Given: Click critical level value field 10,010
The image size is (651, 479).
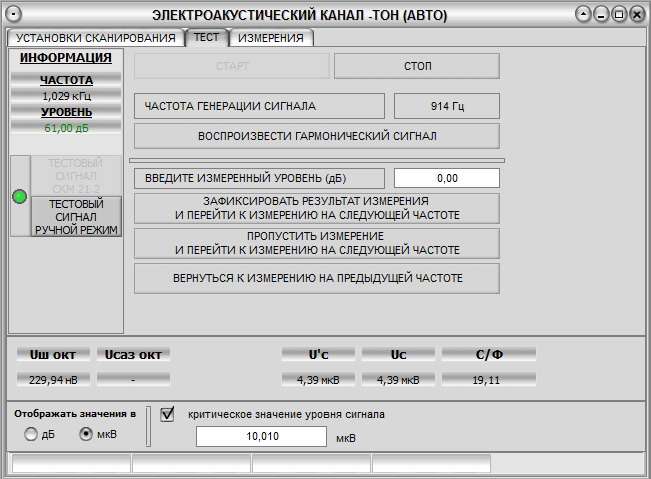Looking at the screenshot, I should tap(261, 437).
